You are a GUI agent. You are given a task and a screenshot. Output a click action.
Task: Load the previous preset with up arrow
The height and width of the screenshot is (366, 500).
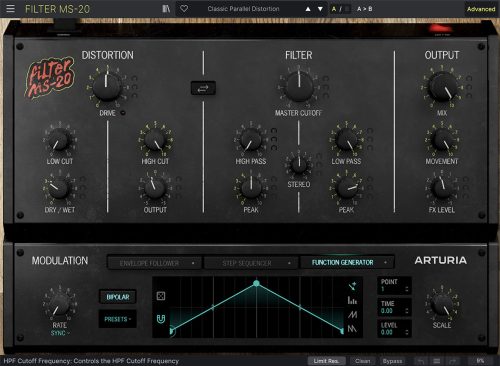[x=308, y=9]
